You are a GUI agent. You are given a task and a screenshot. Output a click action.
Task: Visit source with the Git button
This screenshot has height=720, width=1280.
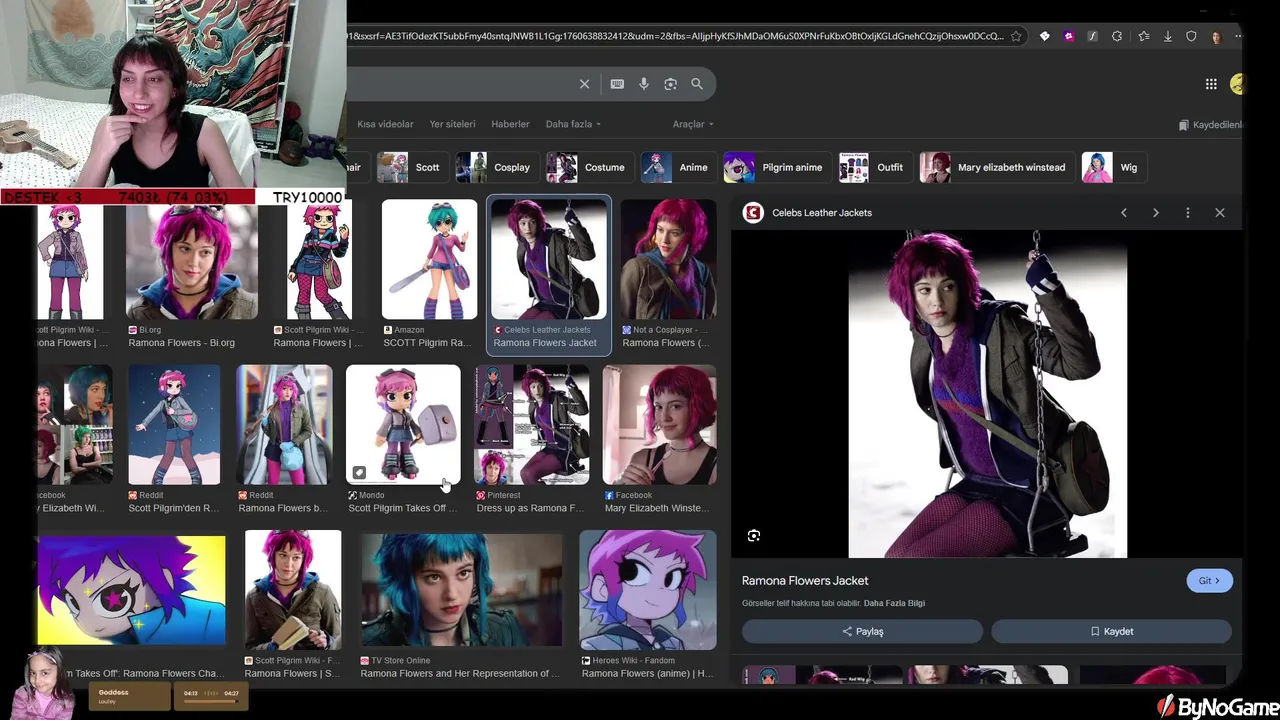[x=1209, y=581]
